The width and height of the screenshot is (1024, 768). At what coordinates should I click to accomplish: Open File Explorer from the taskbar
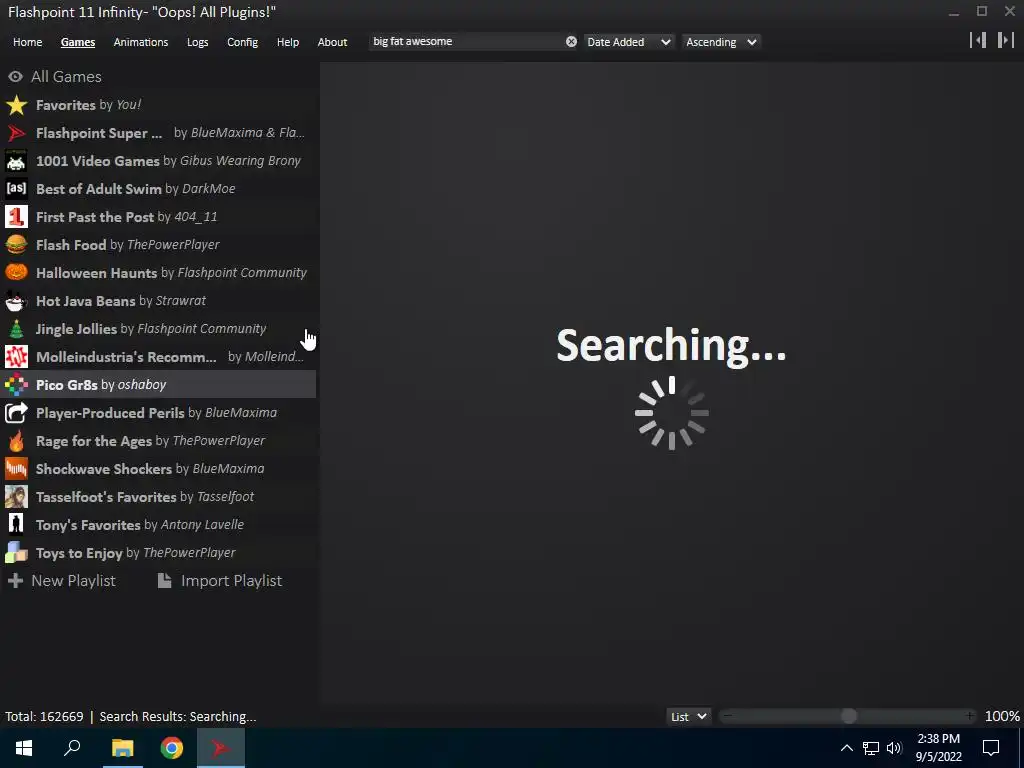pos(122,748)
